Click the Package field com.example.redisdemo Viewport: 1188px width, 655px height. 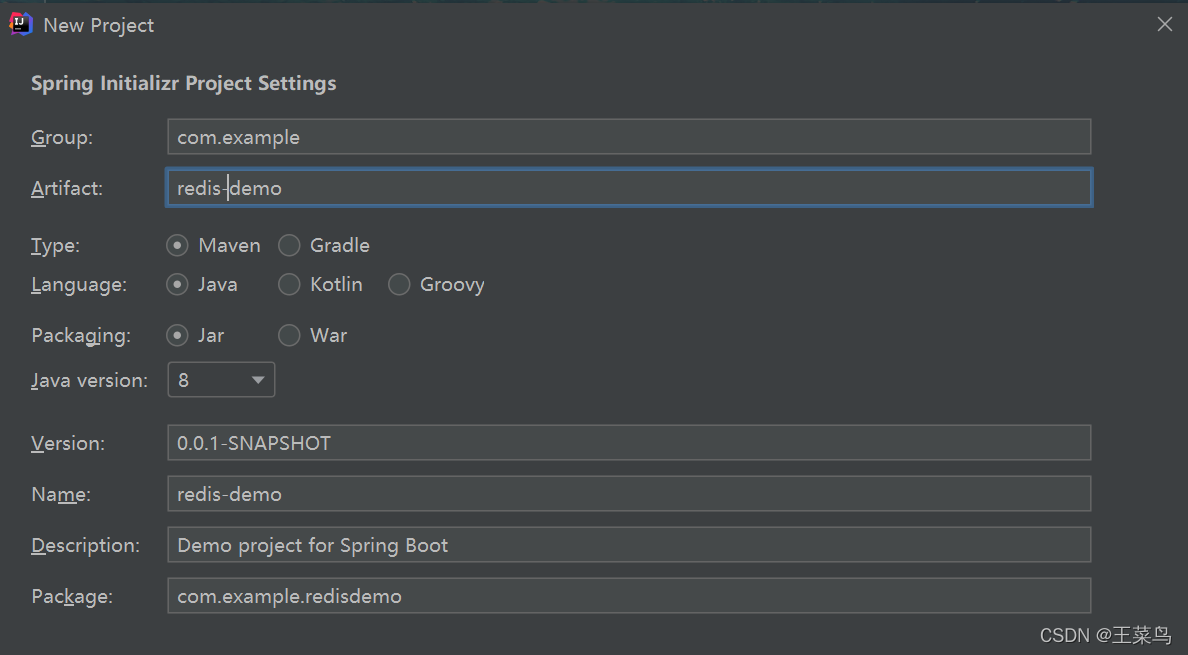[x=629, y=596]
